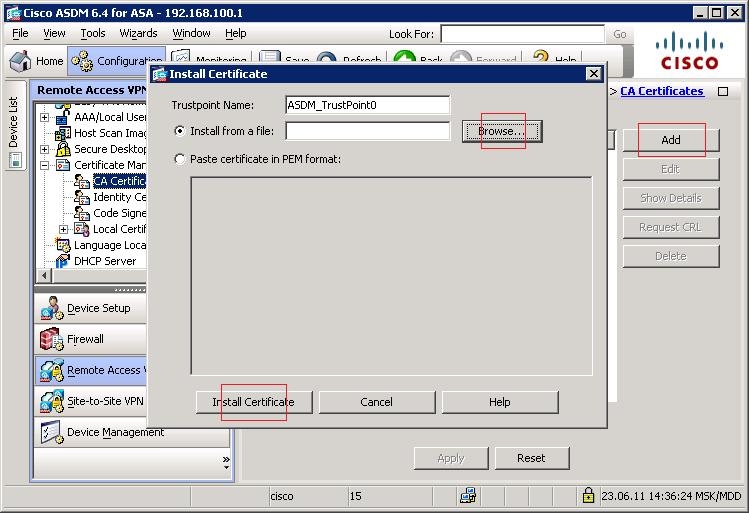Click the Device List sidebar icon
Image resolution: width=749 pixels, height=513 pixels.
(x=15, y=160)
